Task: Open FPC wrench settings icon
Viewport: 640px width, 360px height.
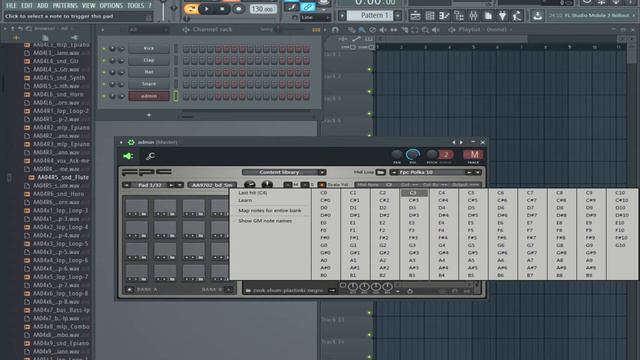Action: [x=150, y=156]
